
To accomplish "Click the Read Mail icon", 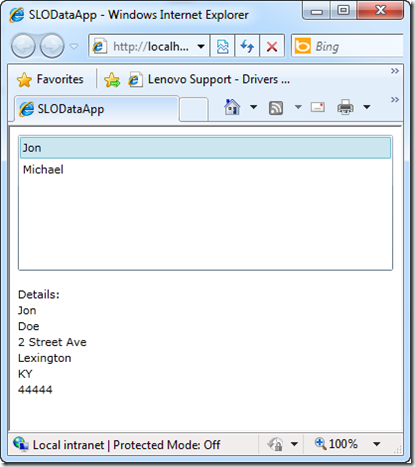I will pyautogui.click(x=318, y=107).
